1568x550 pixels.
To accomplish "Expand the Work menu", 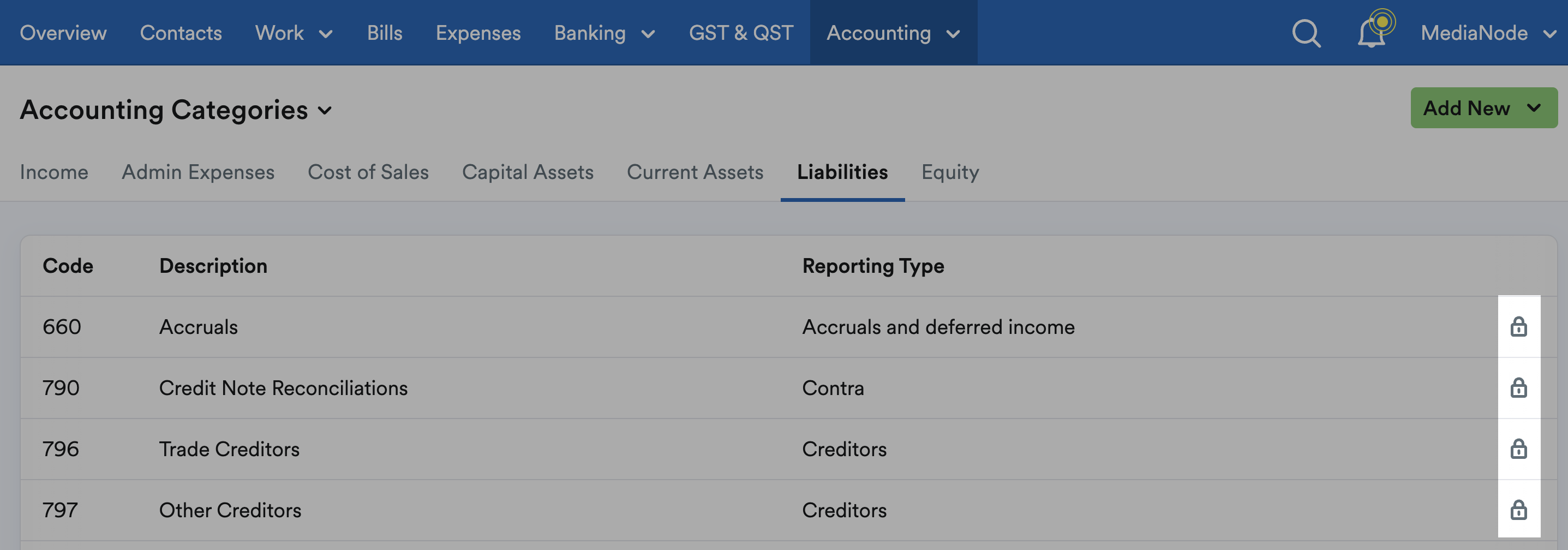I will (294, 33).
